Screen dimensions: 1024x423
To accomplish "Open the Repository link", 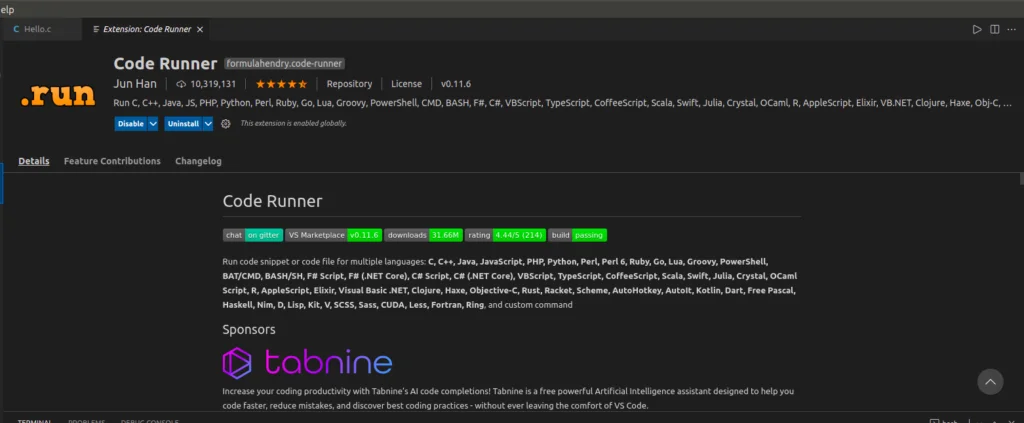I will [x=349, y=84].
